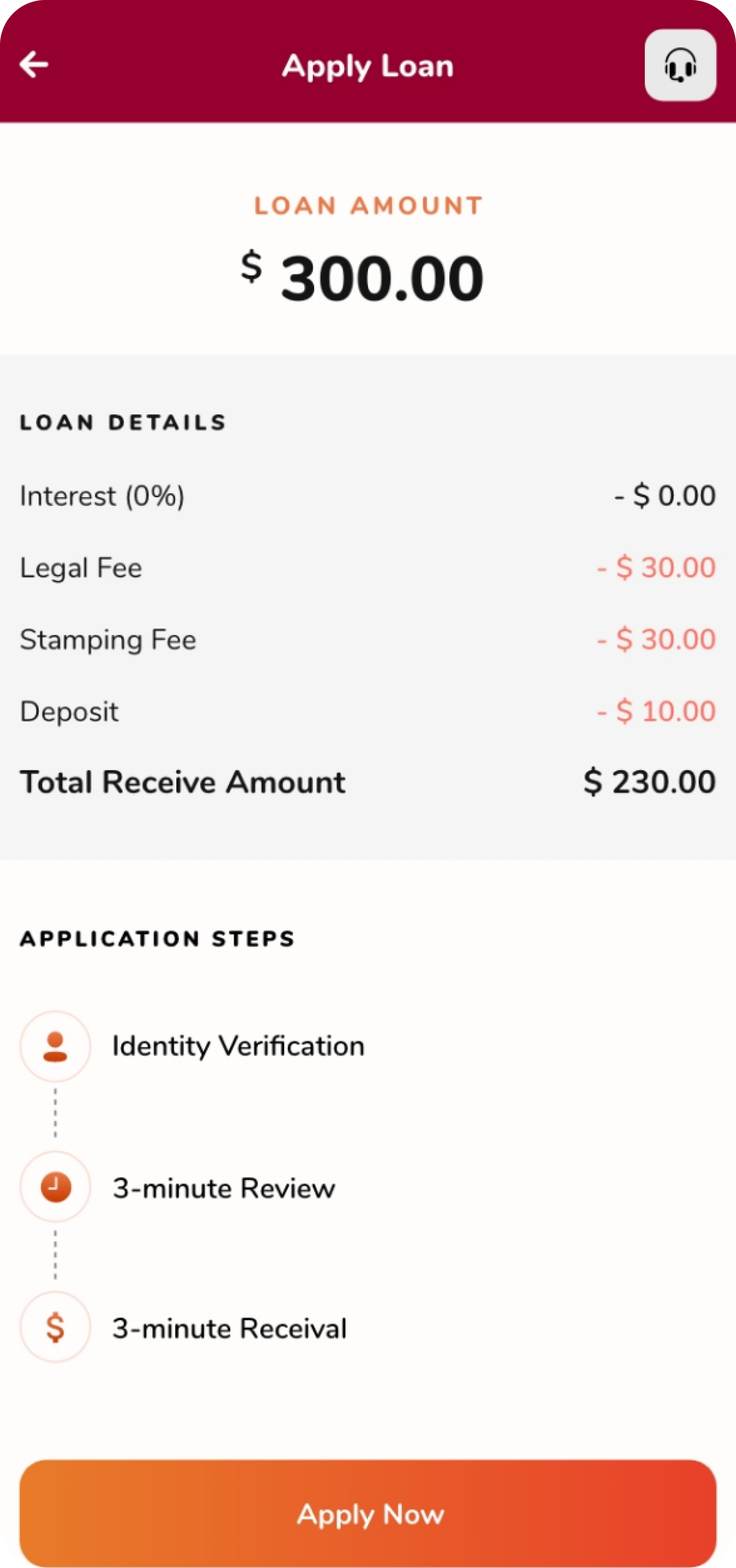The width and height of the screenshot is (736, 1568).
Task: Tap the Apply Loan header title
Action: pyautogui.click(x=368, y=66)
